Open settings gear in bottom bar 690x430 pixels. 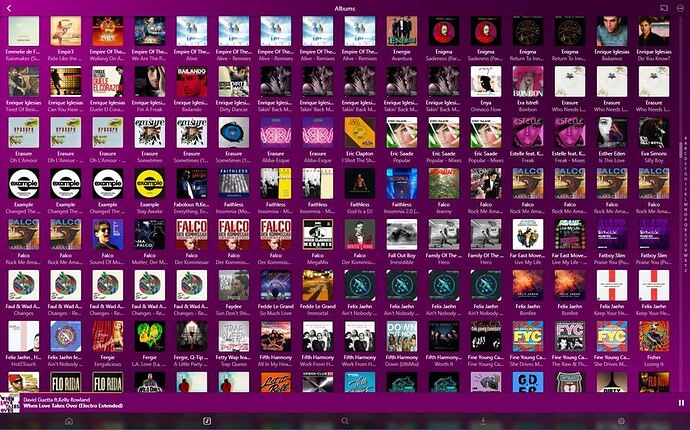[621, 421]
